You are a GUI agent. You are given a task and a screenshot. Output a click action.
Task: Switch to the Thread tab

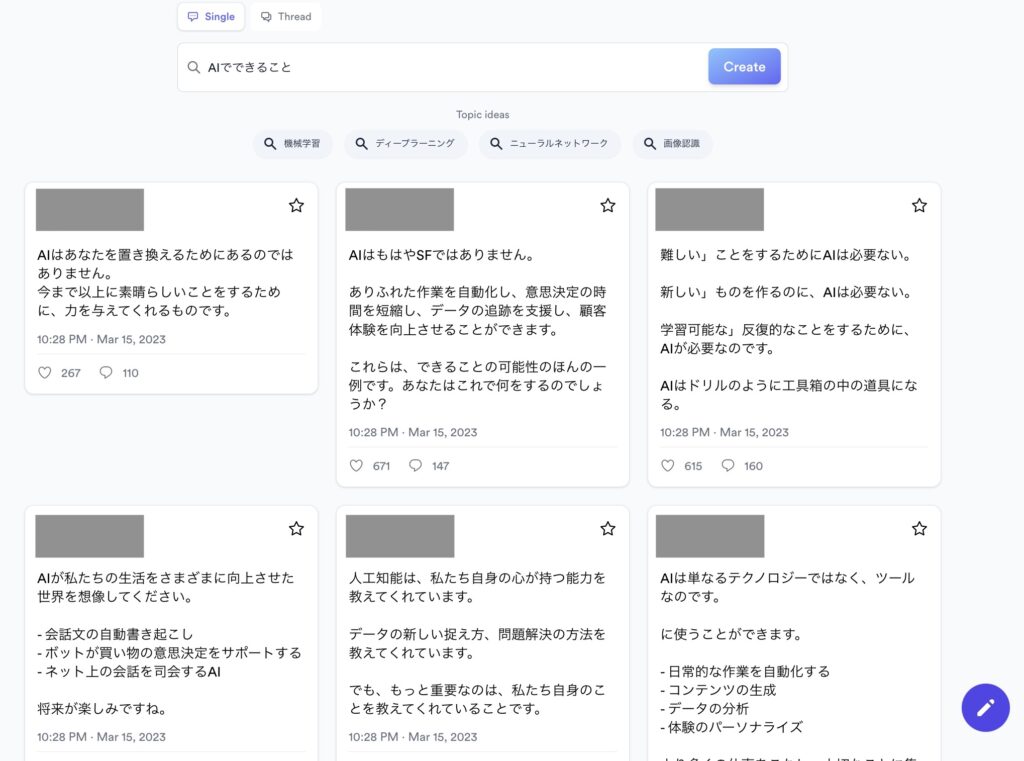pos(286,17)
